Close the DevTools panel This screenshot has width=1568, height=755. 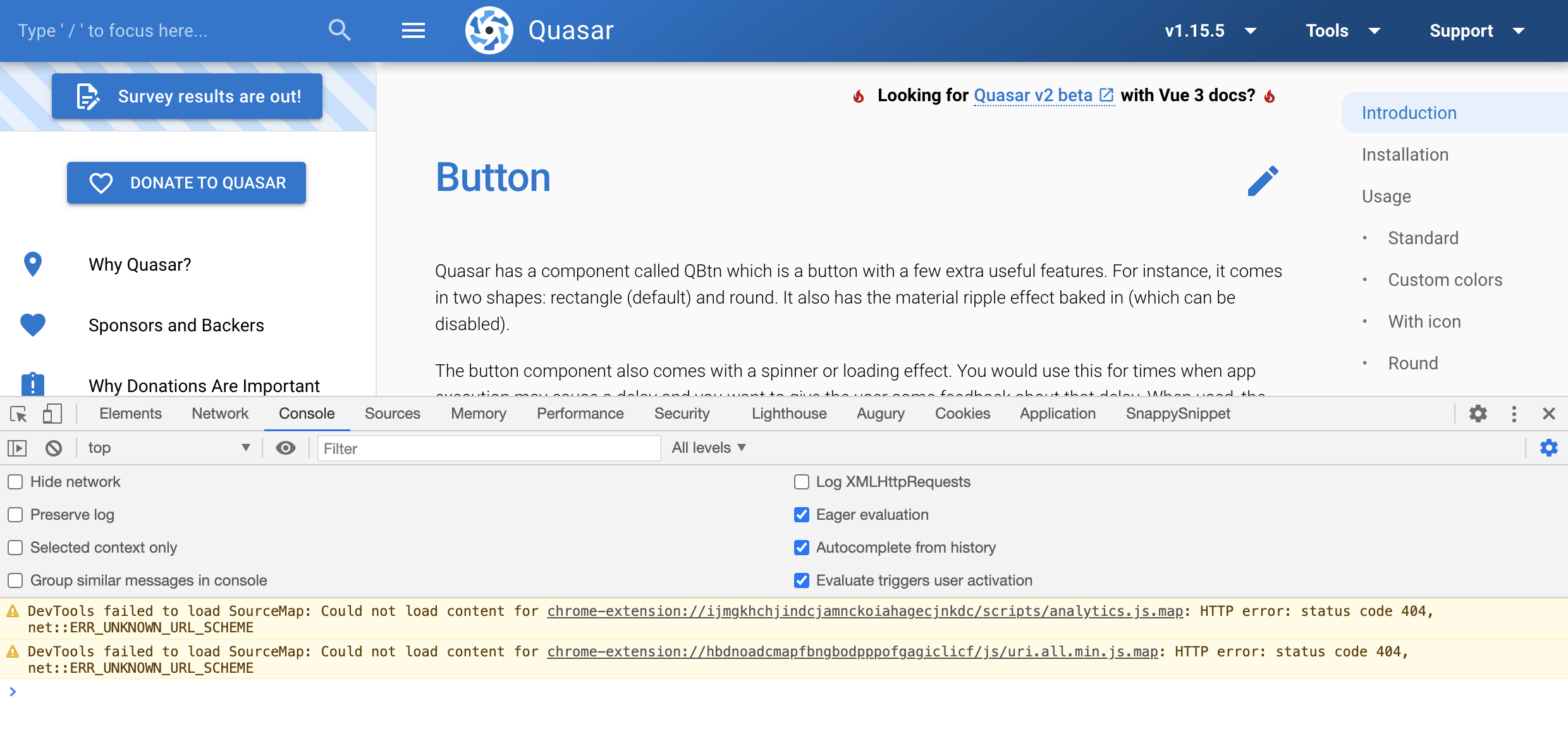point(1548,414)
